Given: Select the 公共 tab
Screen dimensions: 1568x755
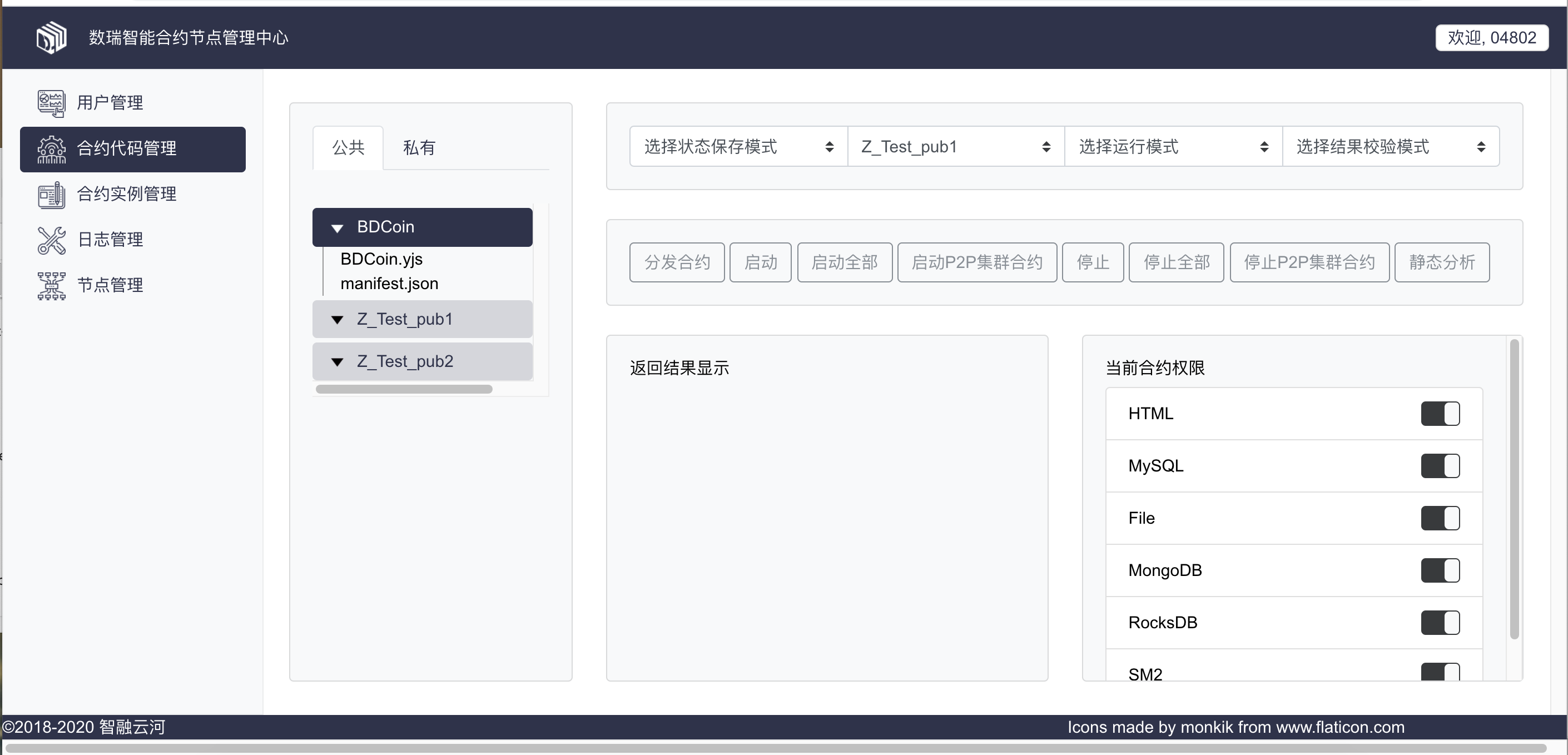Looking at the screenshot, I should (348, 147).
